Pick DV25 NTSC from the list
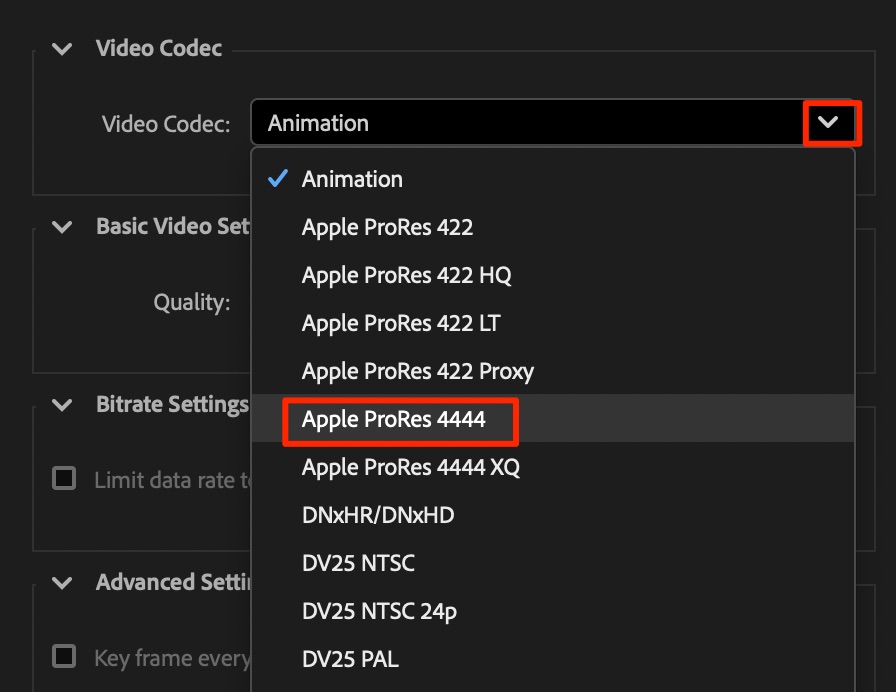Viewport: 896px width, 692px height. pyautogui.click(x=358, y=564)
